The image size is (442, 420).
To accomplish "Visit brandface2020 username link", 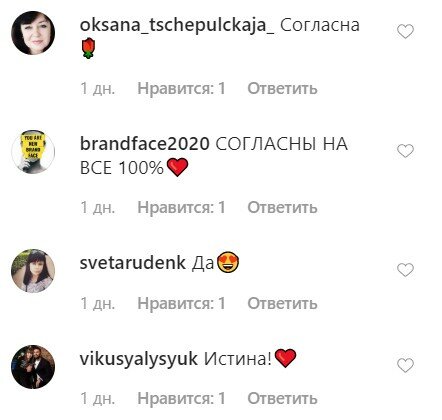I will coord(145,144).
